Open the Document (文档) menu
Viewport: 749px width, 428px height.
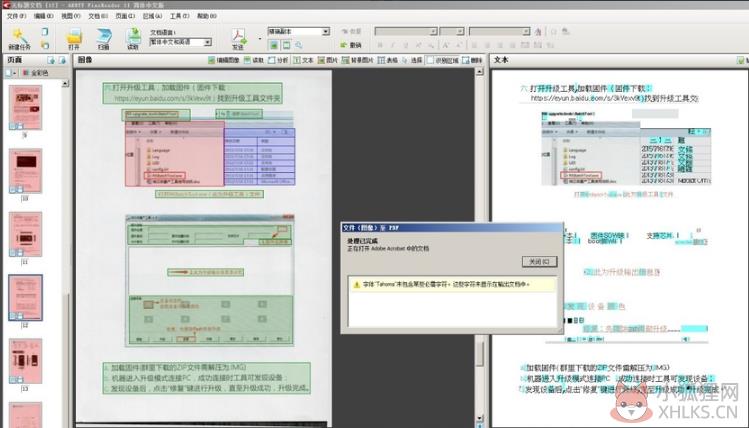(98, 16)
